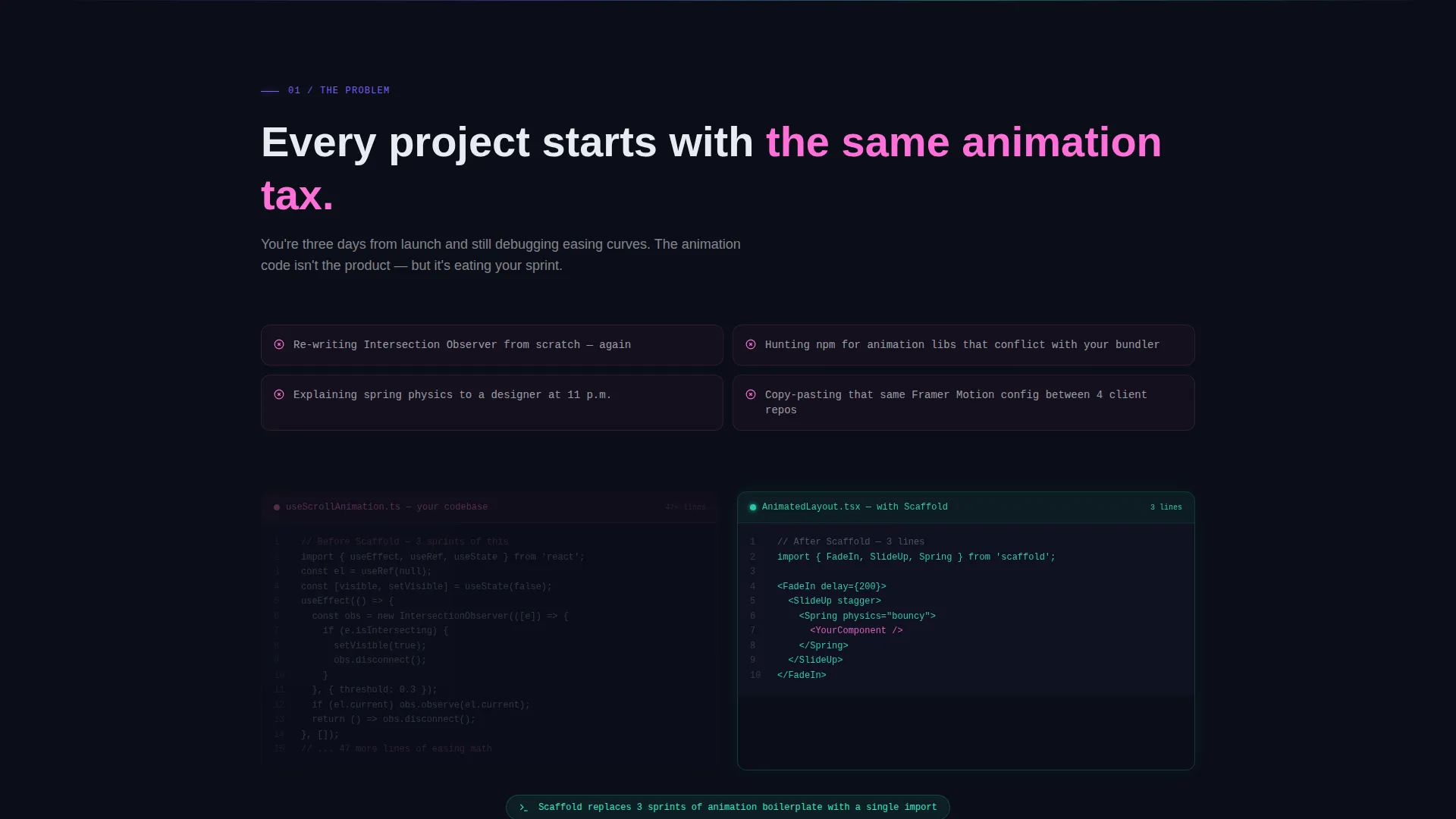Click the useScrollAnimation.ts — your codebase file title
This screenshot has width=1456, height=819.
pos(387,507)
